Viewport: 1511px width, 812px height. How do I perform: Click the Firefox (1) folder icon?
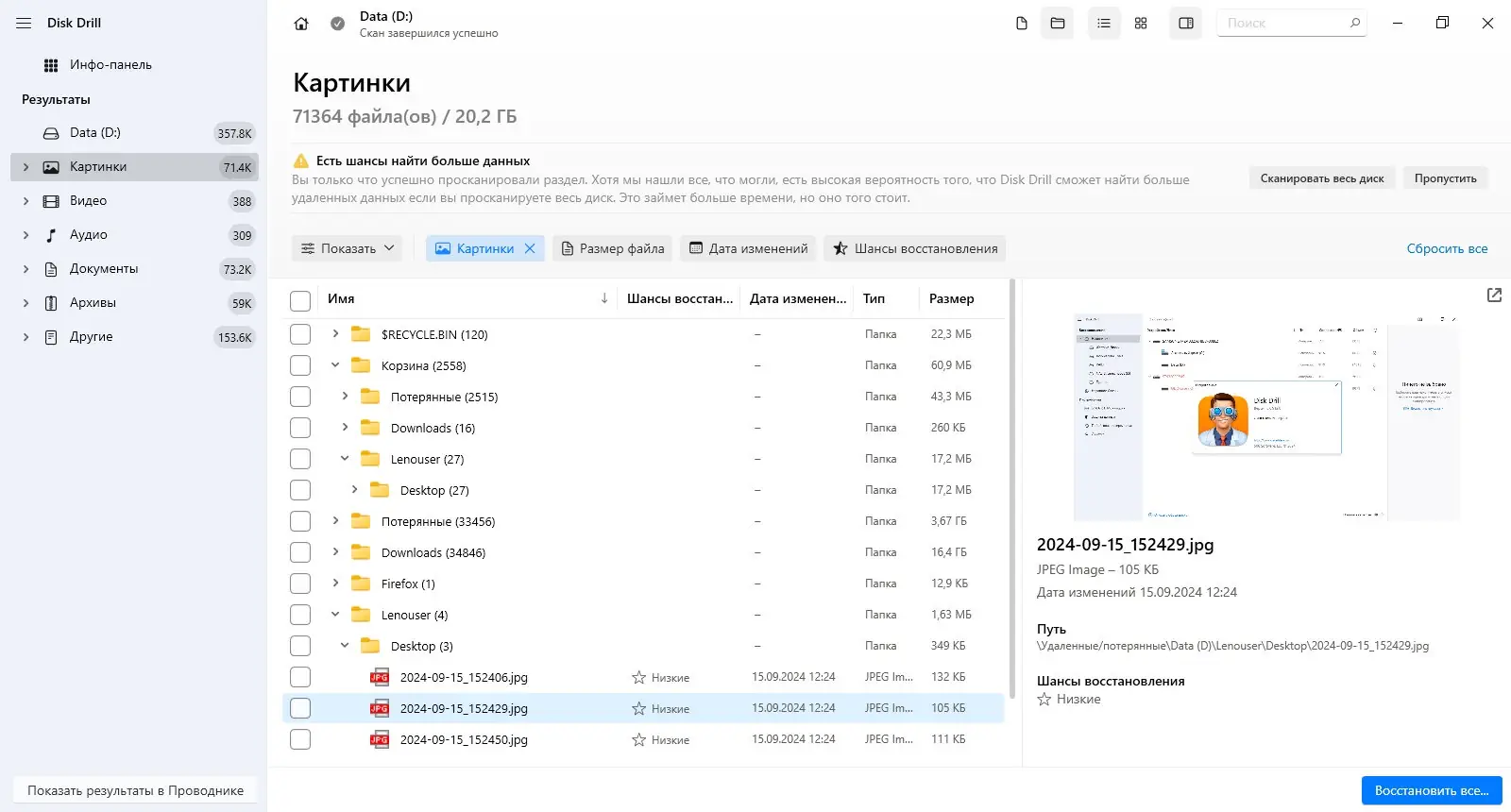361,584
